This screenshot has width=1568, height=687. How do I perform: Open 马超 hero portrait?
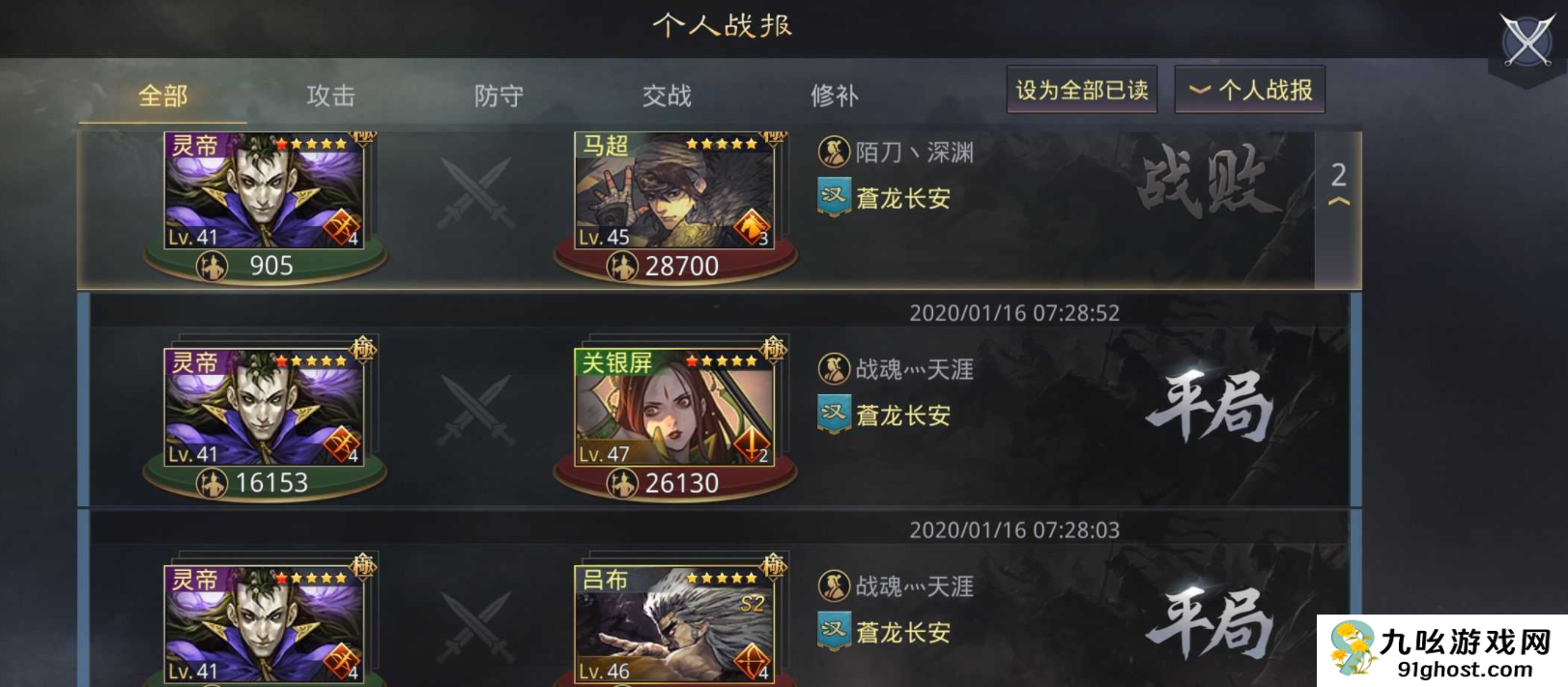tap(674, 190)
